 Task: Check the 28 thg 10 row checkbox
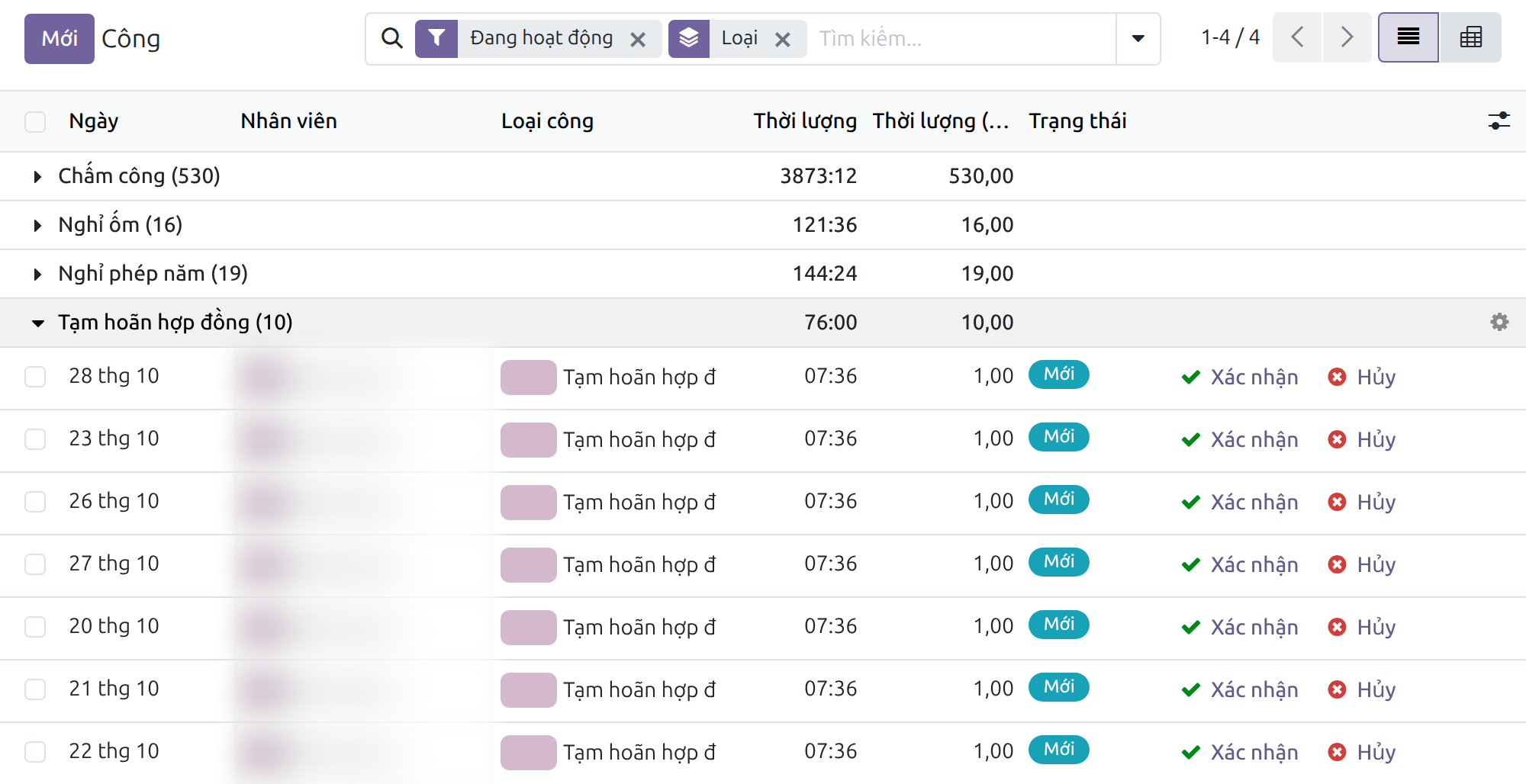coord(35,377)
